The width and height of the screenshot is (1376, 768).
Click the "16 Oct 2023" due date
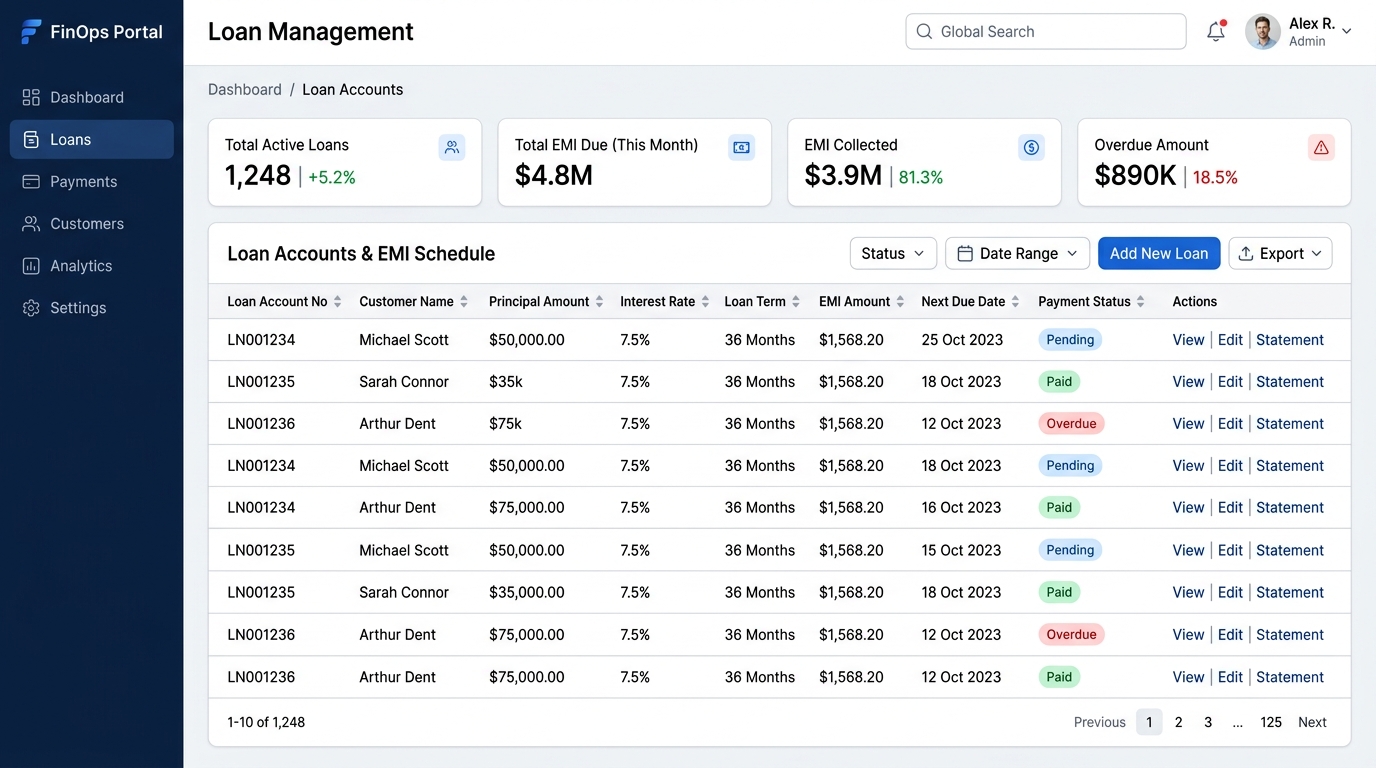click(961, 508)
